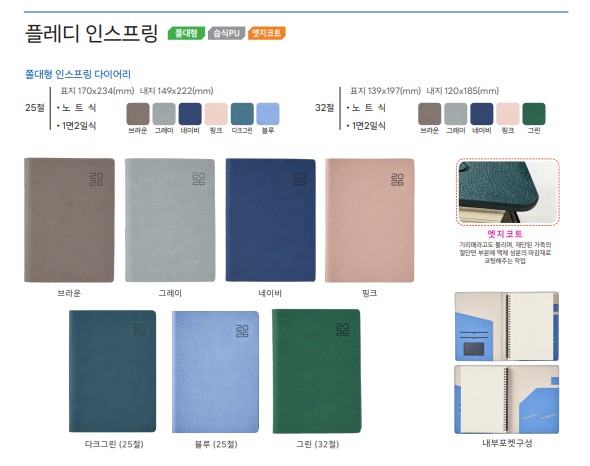Image resolution: width=590 pixels, height=466 pixels.
Task: Click the gray 습식PU tag badge
Action: pyautogui.click(x=227, y=33)
